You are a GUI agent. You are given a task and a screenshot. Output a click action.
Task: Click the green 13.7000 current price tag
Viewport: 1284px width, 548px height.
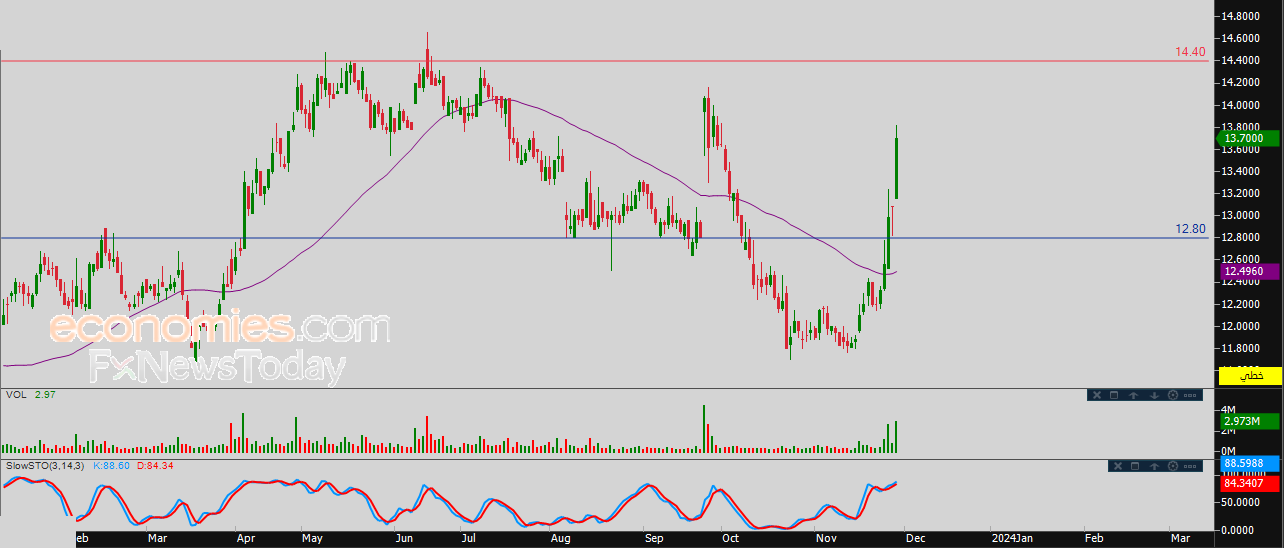pos(1249,138)
